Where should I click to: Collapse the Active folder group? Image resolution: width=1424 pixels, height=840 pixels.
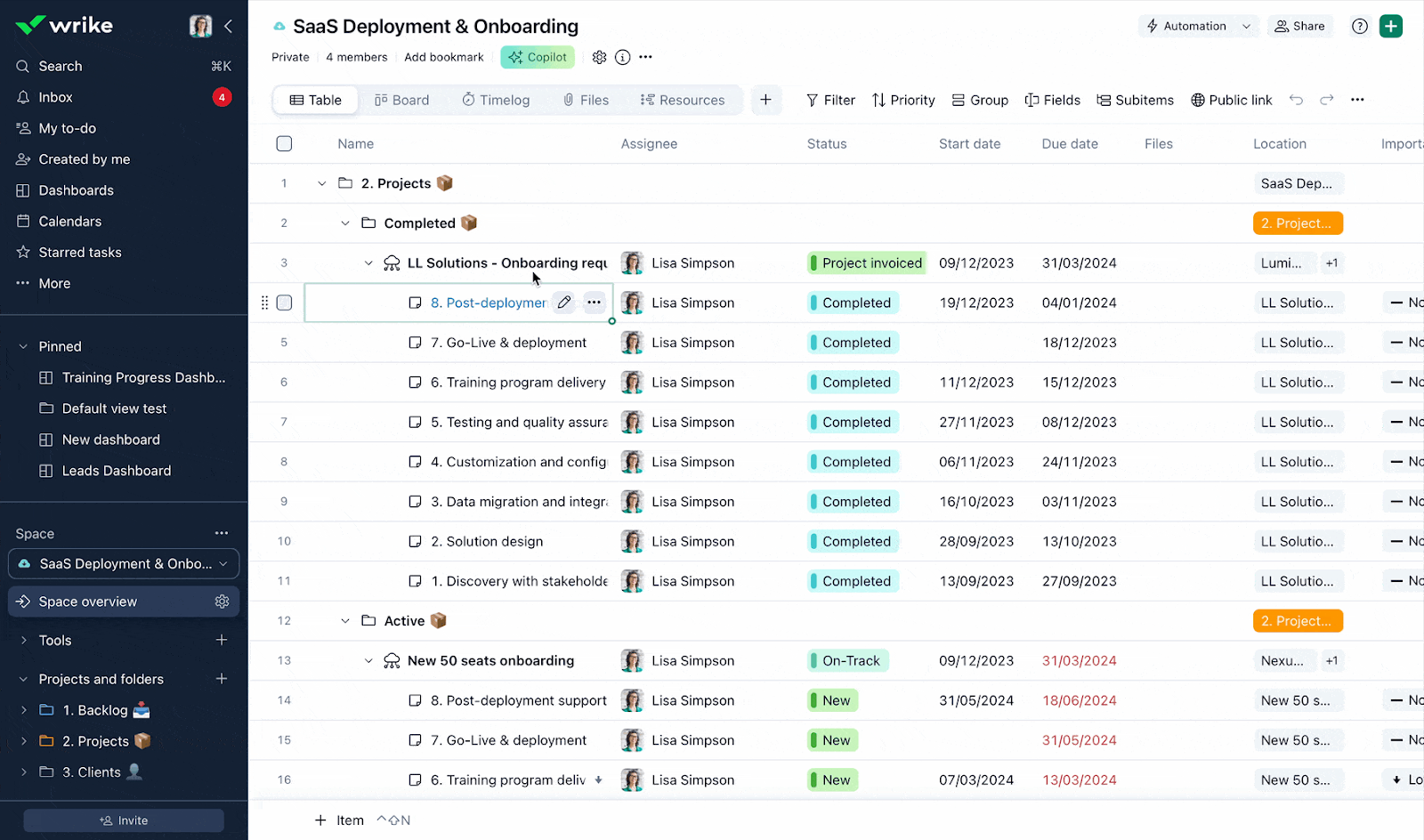coord(345,620)
